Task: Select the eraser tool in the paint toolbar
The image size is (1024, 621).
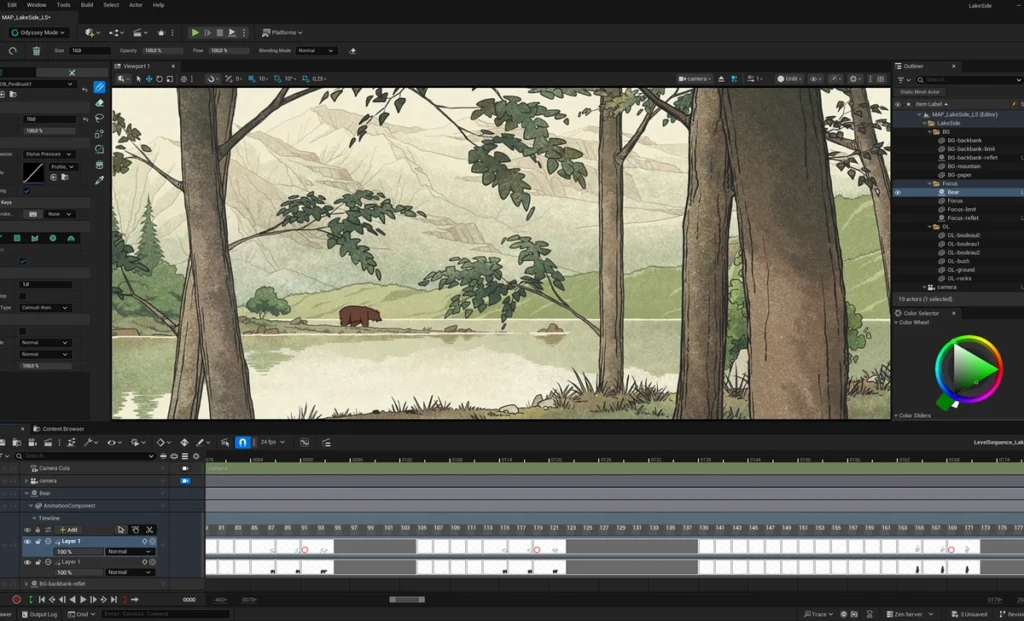Action: 99,103
